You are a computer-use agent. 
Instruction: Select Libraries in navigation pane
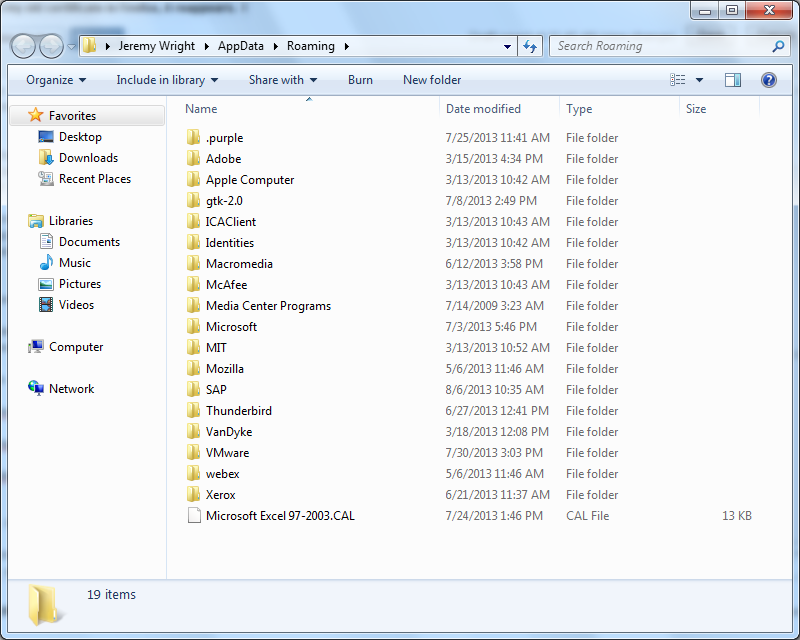(71, 221)
